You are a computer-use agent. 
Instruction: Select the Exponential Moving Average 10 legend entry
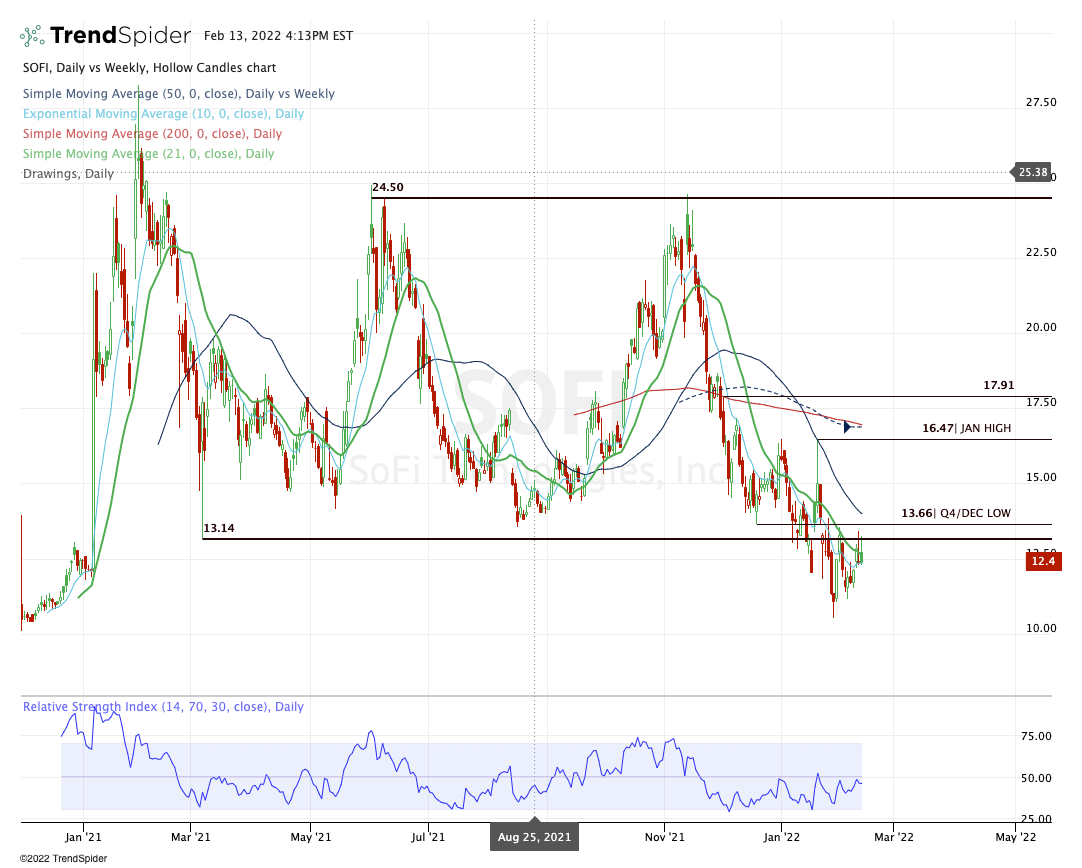[164, 114]
